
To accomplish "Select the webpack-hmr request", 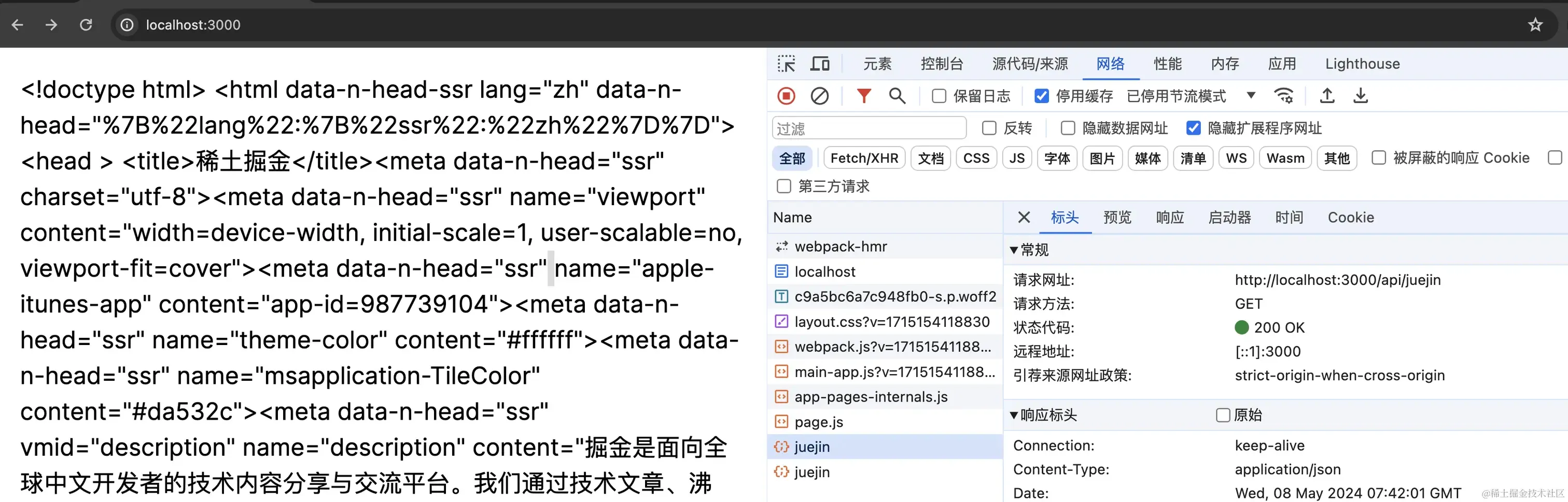I will click(885, 247).
